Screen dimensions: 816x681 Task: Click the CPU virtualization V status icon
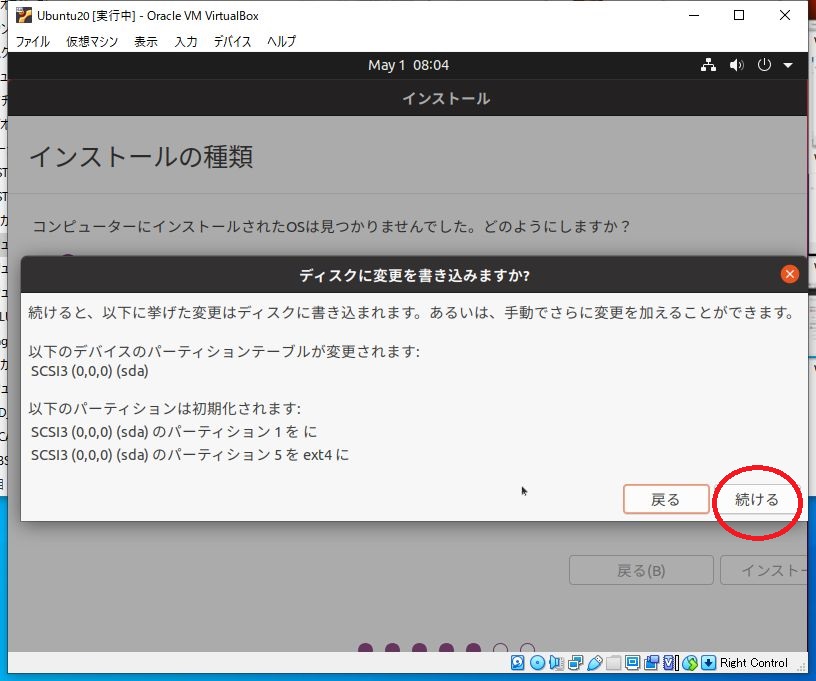click(x=670, y=662)
